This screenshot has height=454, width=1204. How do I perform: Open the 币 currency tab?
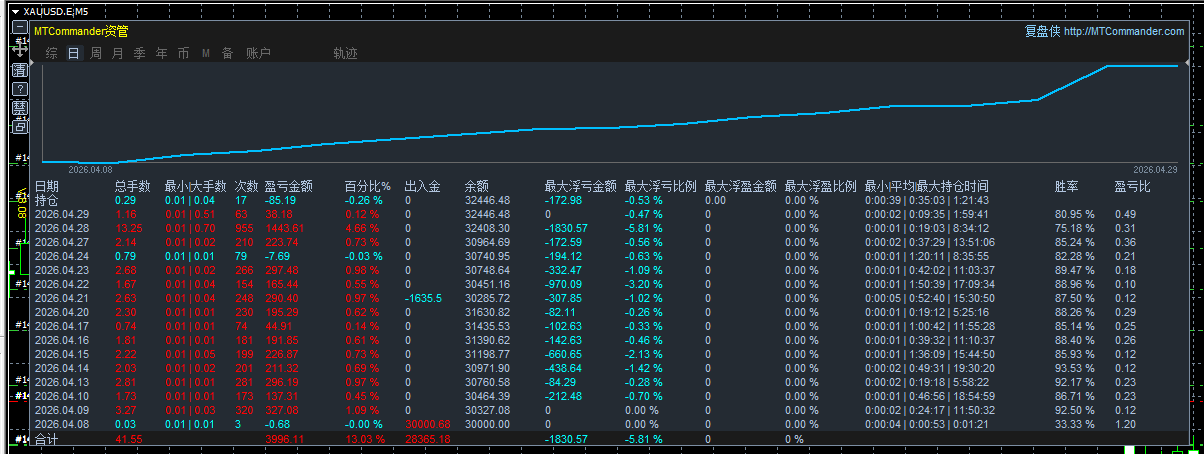[183, 53]
